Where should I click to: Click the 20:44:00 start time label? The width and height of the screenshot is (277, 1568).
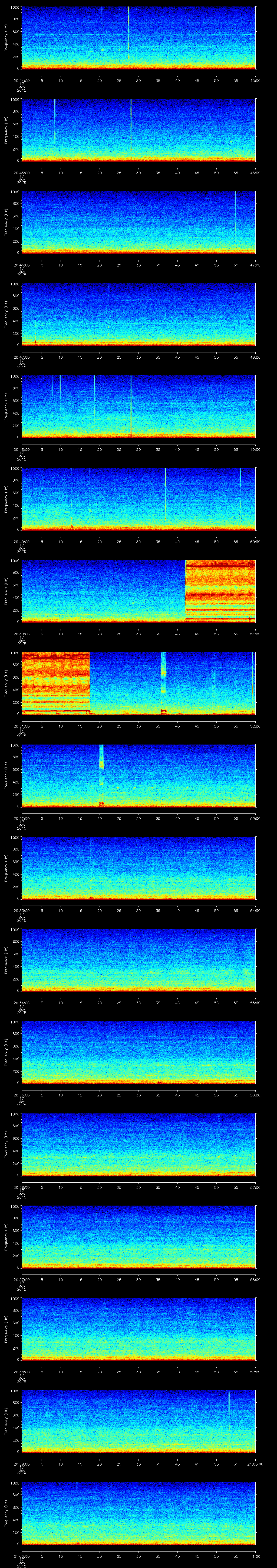click(21, 80)
